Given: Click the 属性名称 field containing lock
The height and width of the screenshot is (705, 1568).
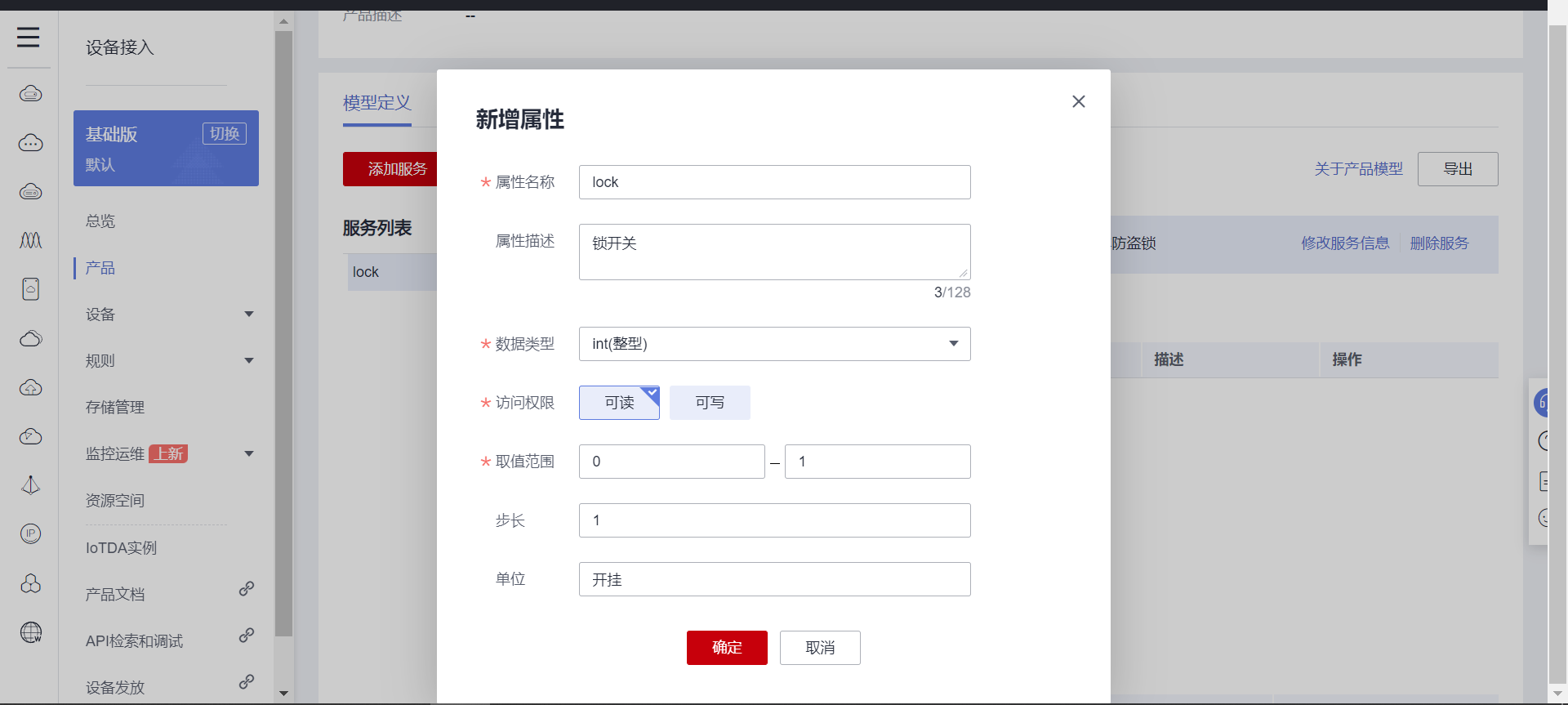Looking at the screenshot, I should point(774,182).
